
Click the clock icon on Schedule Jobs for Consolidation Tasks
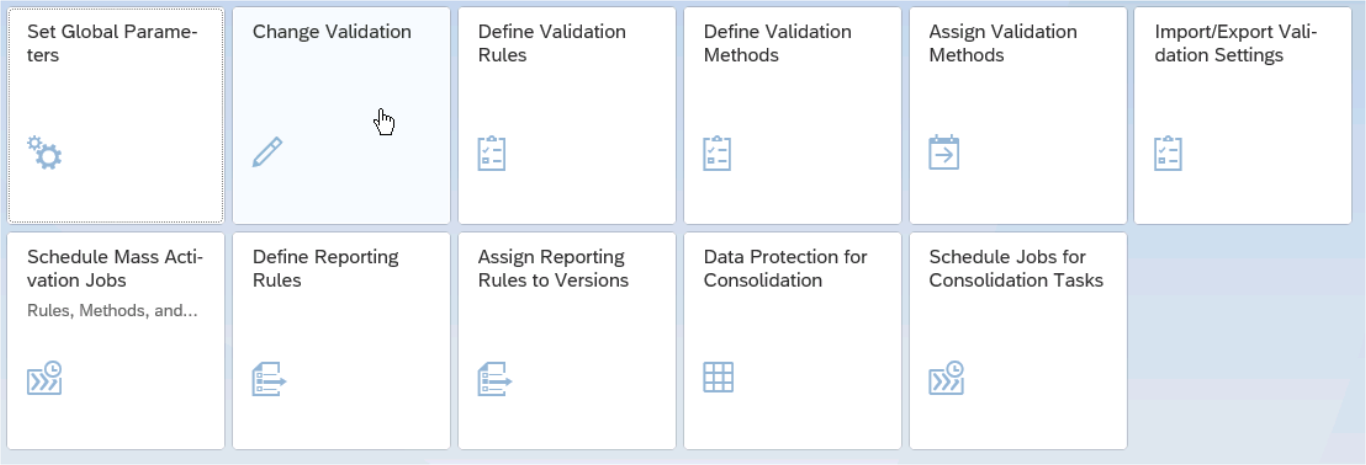(x=946, y=378)
